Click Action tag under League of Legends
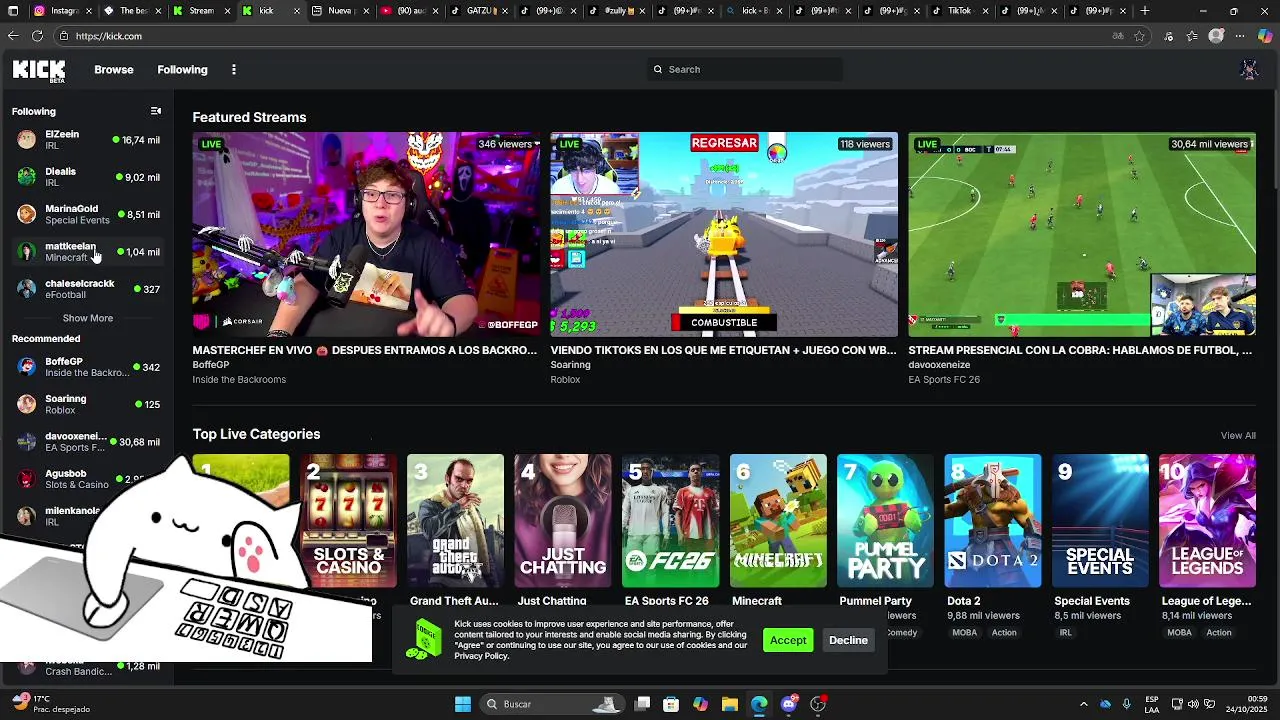The width and height of the screenshot is (1280, 720). (1219, 633)
